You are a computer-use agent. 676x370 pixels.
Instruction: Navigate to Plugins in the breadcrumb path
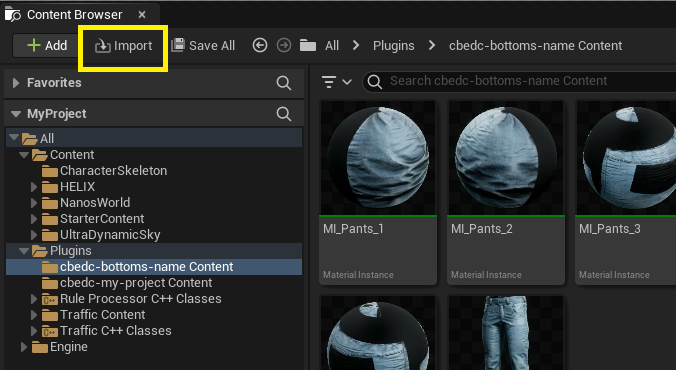pos(393,46)
